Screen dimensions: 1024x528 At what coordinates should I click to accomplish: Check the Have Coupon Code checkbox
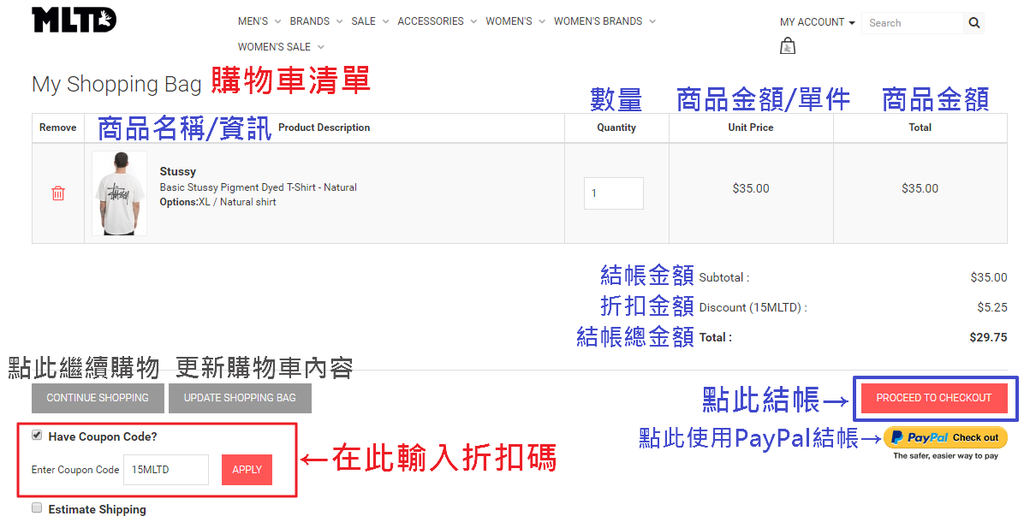tap(37, 435)
